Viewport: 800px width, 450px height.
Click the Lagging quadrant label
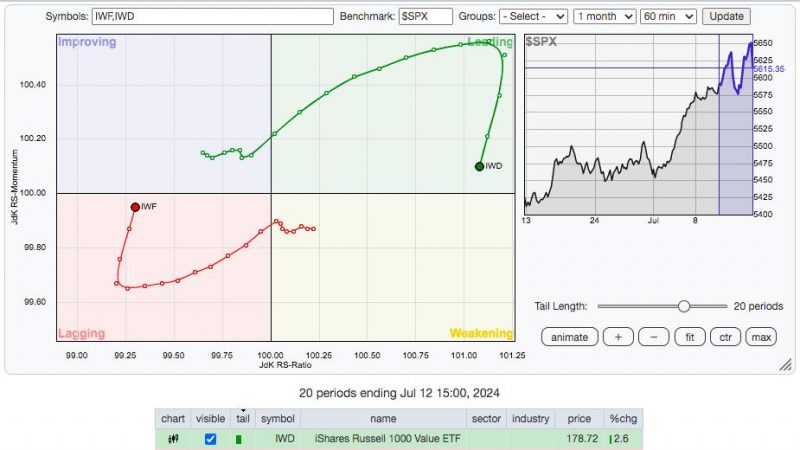tap(82, 334)
